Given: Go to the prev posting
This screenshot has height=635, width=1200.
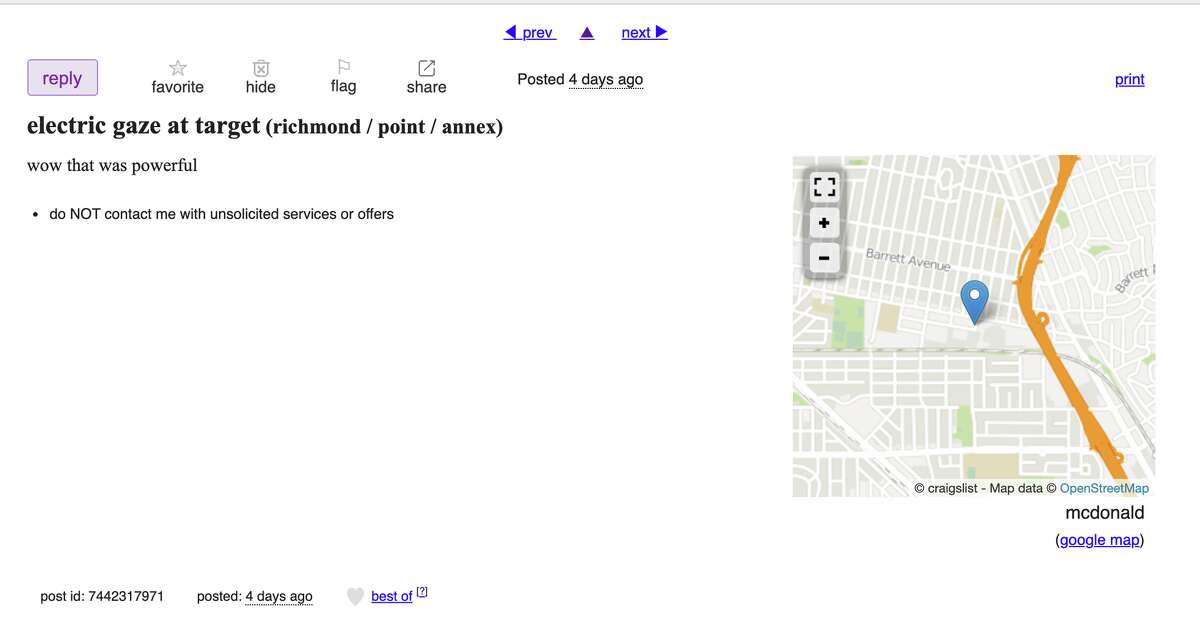Looking at the screenshot, I should tap(530, 33).
